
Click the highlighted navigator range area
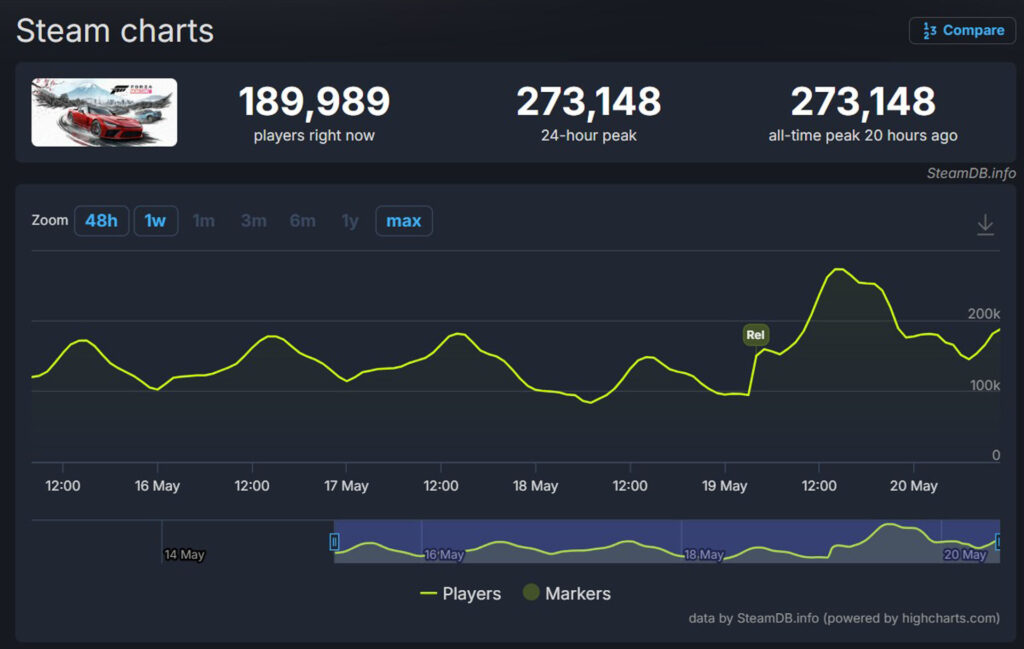pos(666,541)
